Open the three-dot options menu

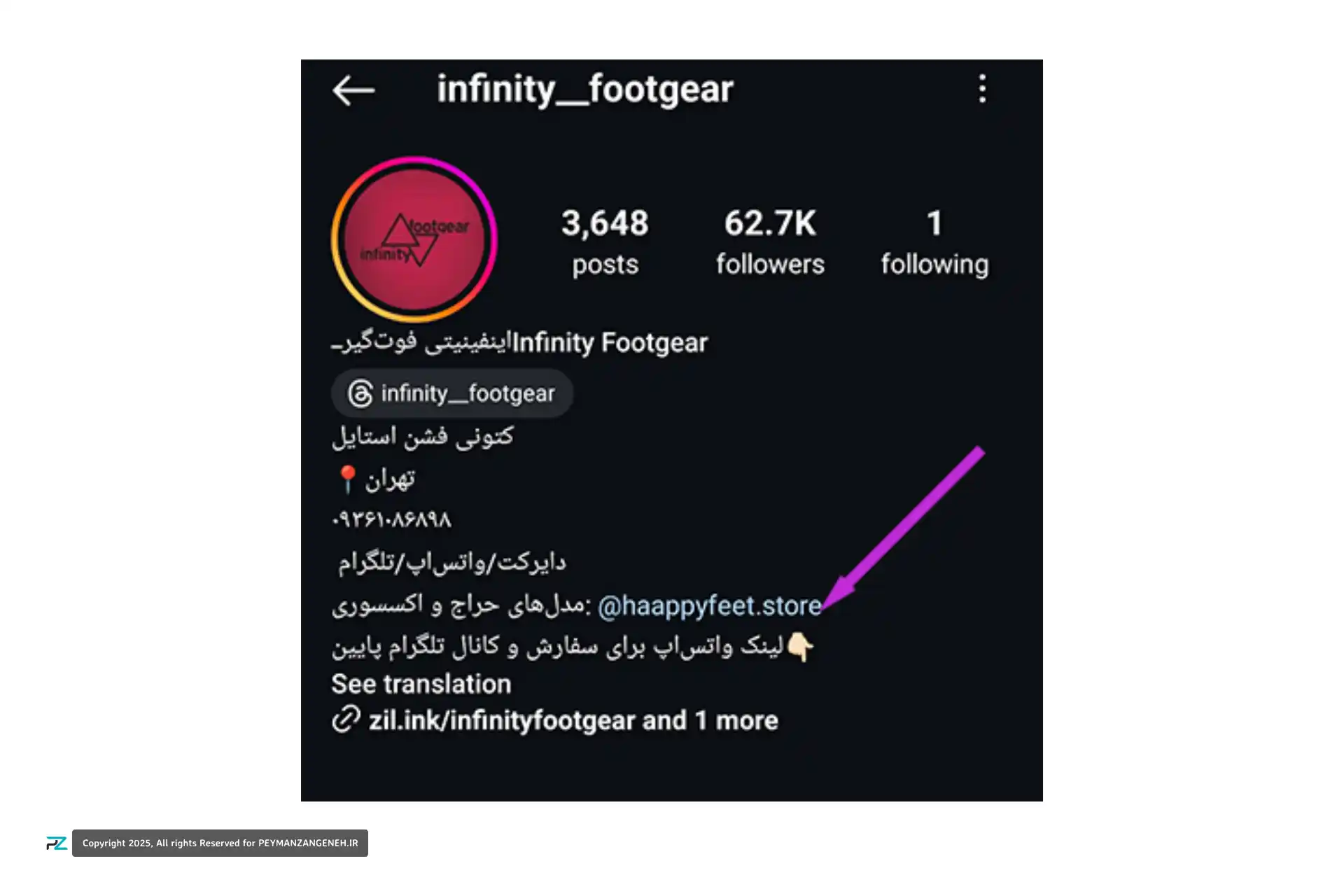(982, 89)
